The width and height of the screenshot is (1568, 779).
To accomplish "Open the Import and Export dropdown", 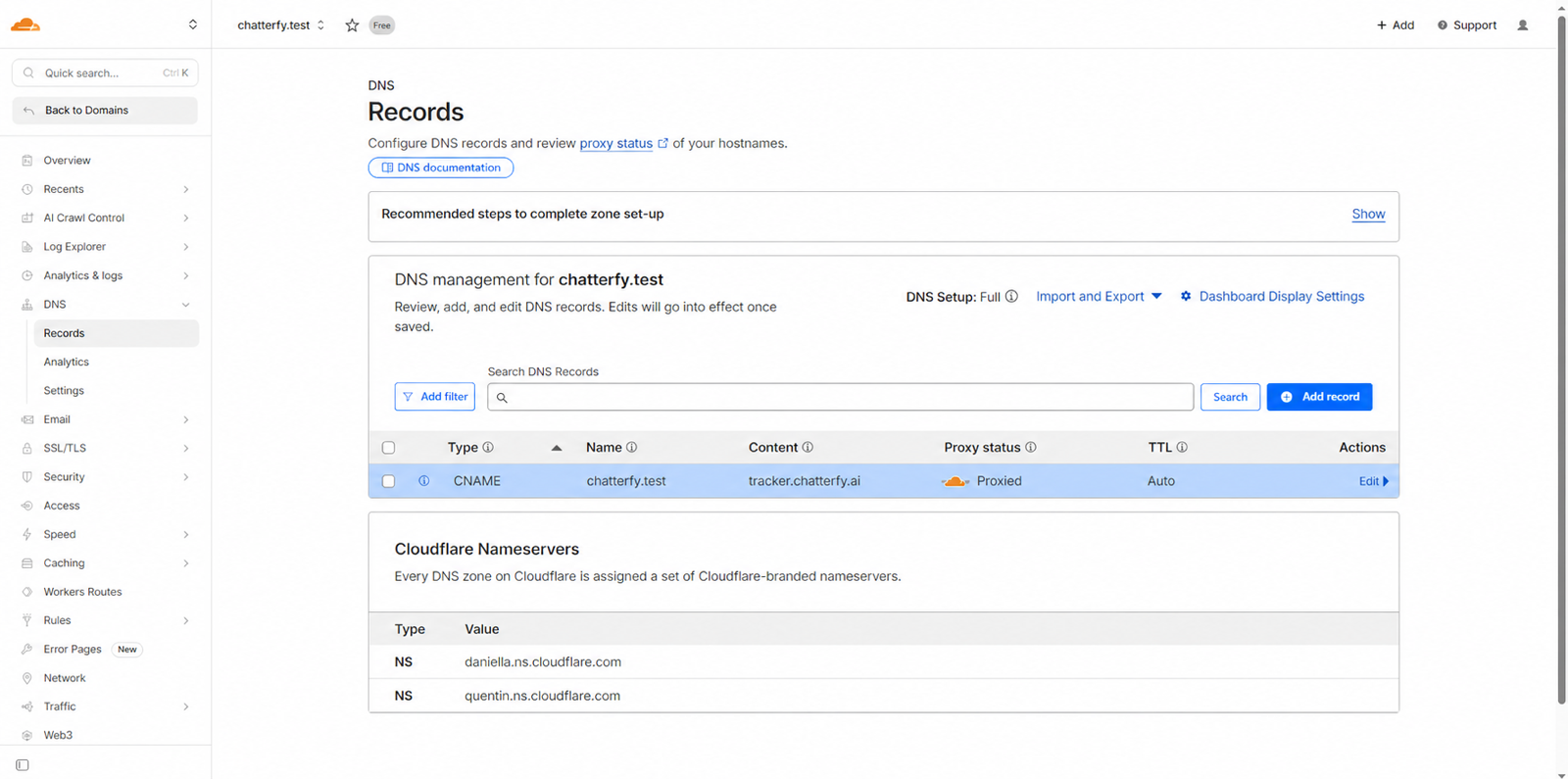I will tap(1099, 296).
